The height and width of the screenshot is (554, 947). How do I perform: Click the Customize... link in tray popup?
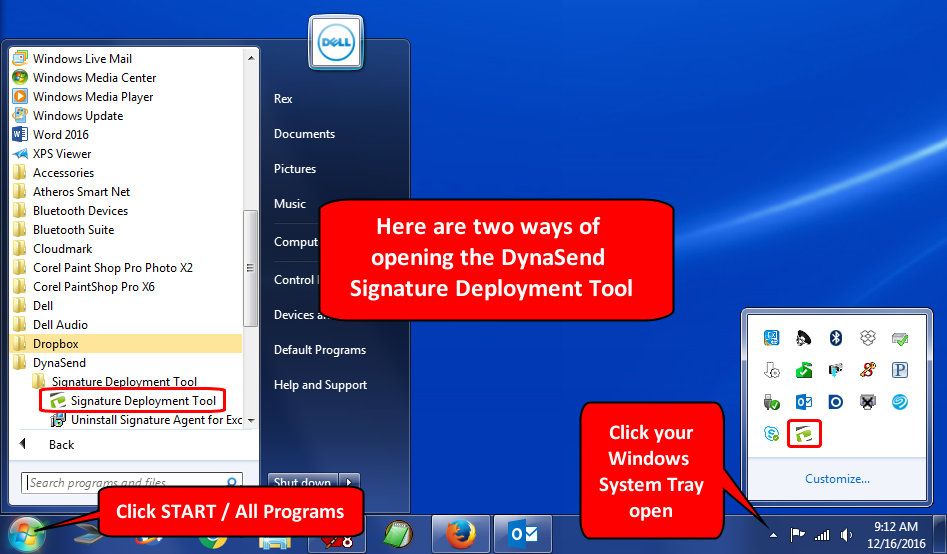[837, 478]
